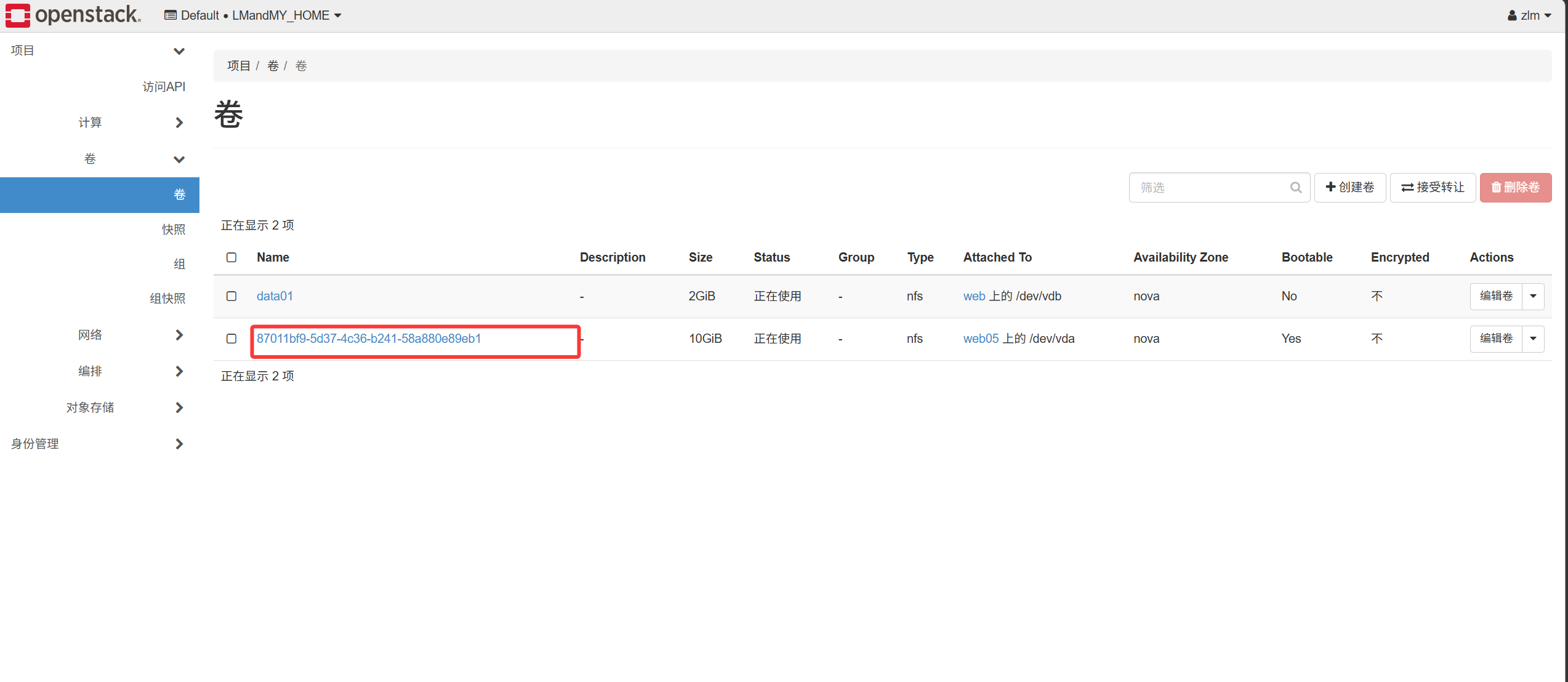The height and width of the screenshot is (682, 1568).
Task: Expand the 计算 sidebar section
Action: [x=100, y=122]
